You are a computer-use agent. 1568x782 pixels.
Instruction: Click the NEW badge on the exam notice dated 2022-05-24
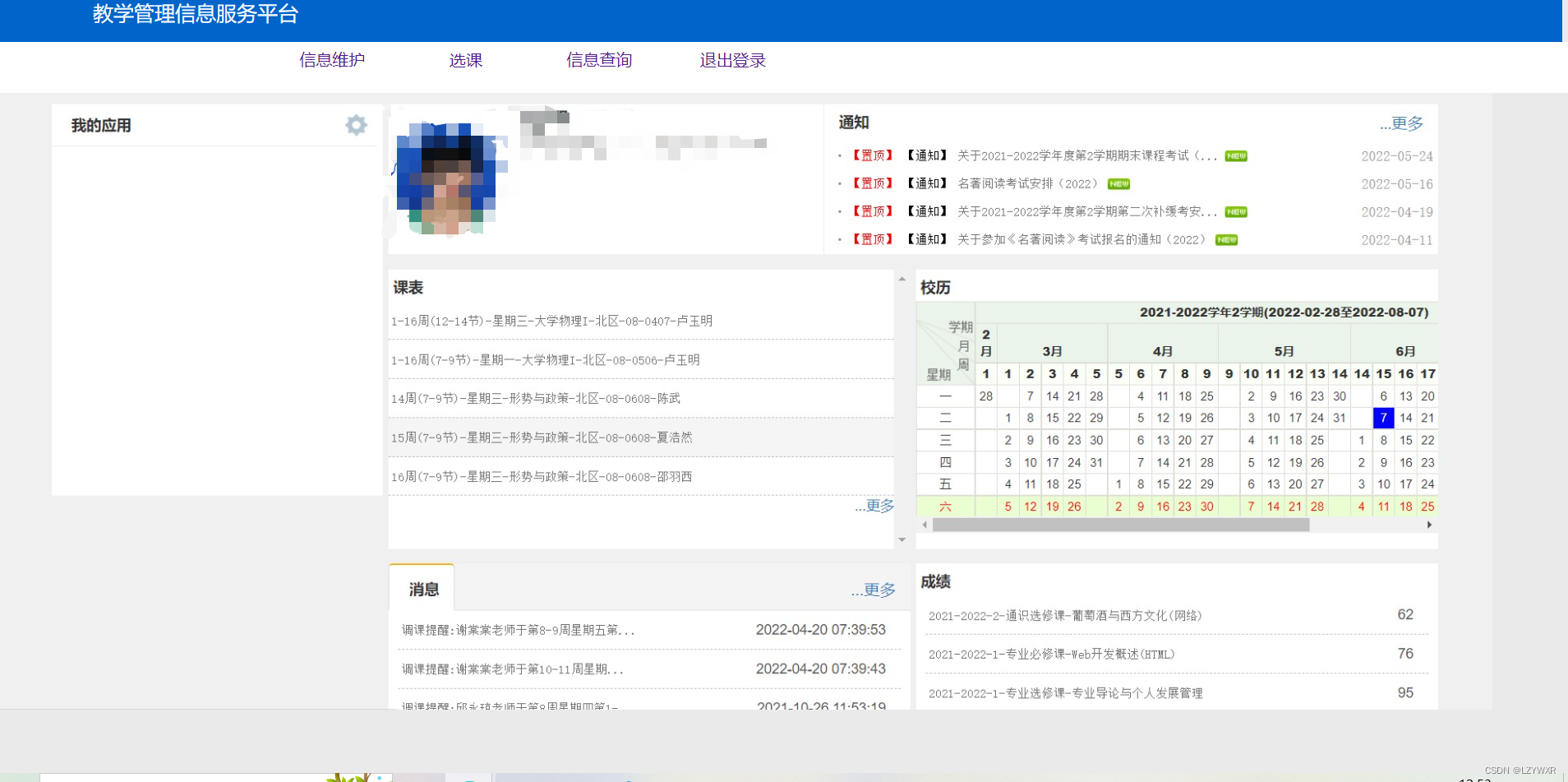click(1236, 155)
